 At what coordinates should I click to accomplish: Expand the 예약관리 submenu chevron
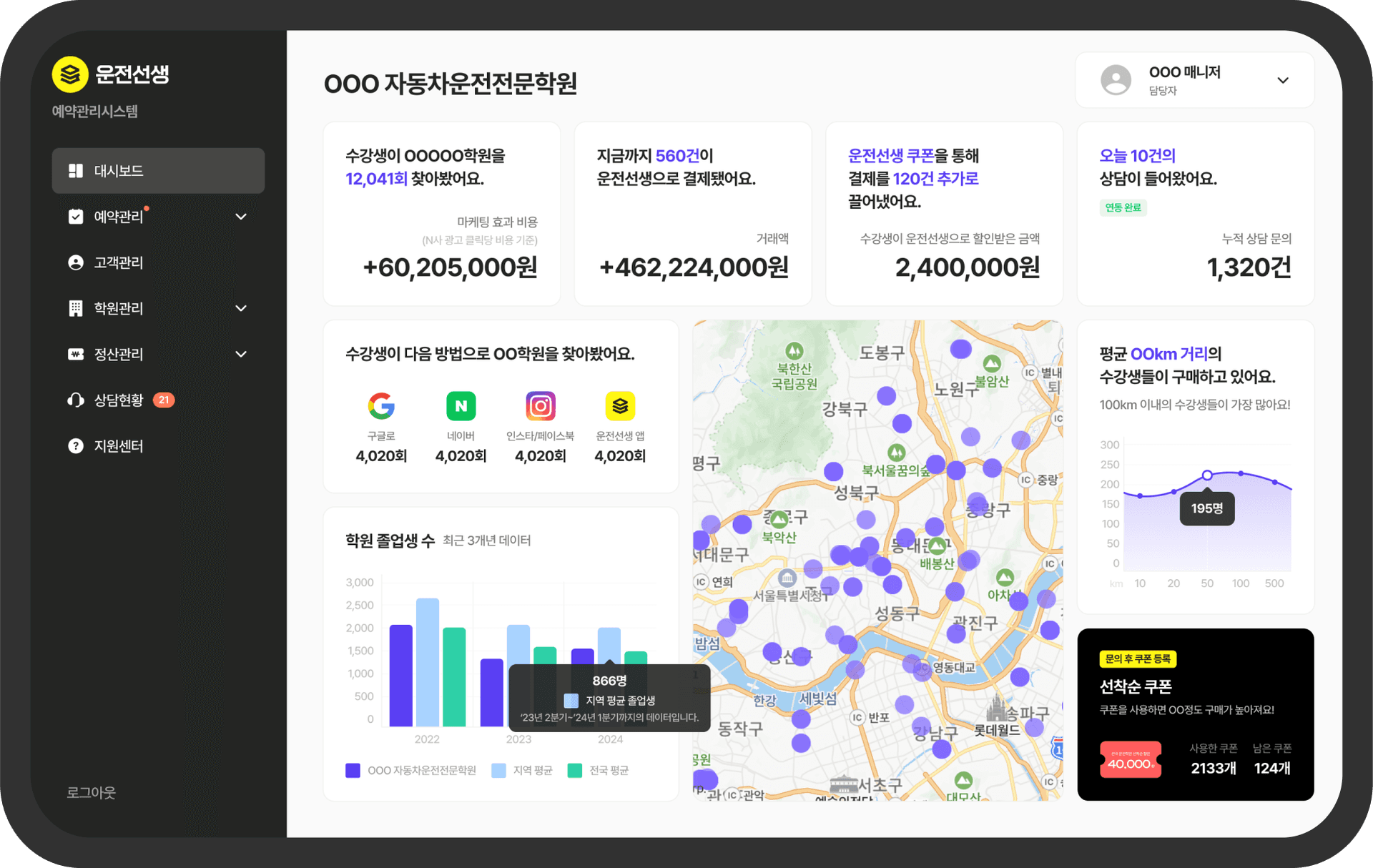pos(241,217)
